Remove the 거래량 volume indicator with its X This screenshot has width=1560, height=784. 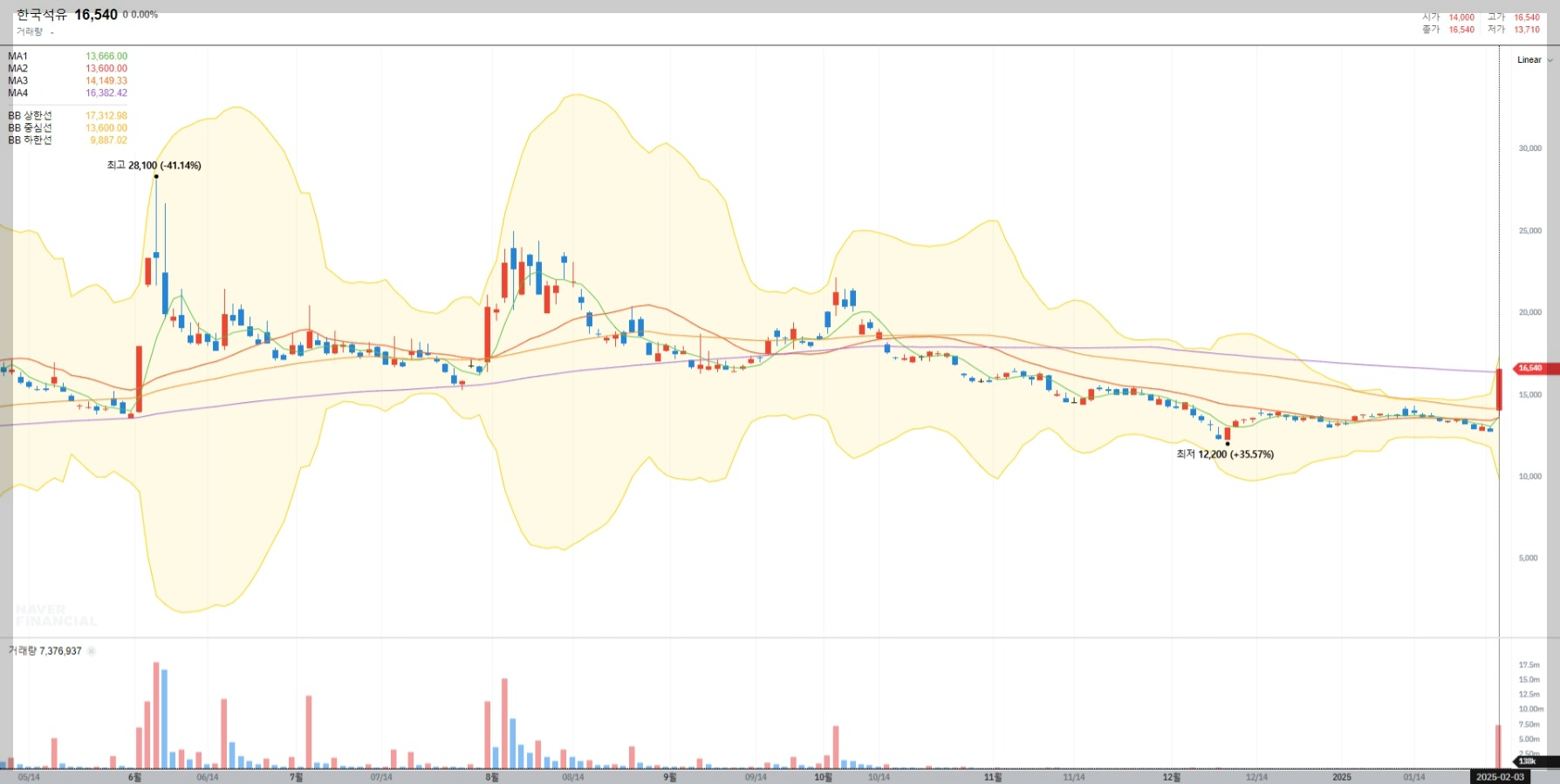(x=92, y=651)
